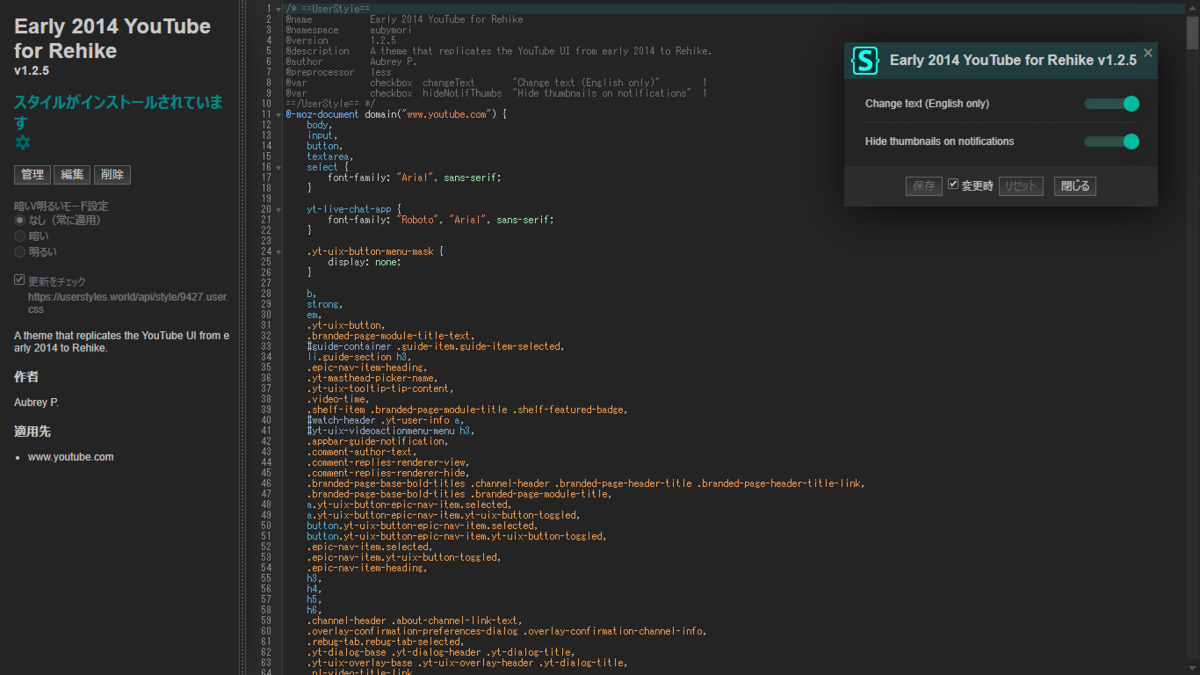Uncheck the 変更時 checkbox in the popup
The height and width of the screenshot is (675, 1200).
953,185
